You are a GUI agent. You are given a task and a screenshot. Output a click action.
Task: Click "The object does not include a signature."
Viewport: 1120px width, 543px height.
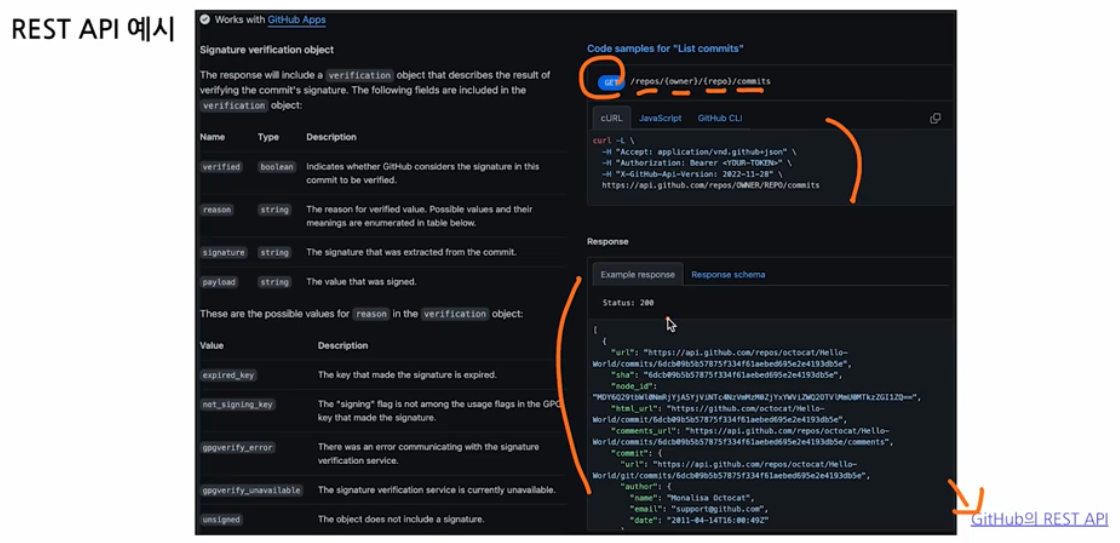coord(401,519)
